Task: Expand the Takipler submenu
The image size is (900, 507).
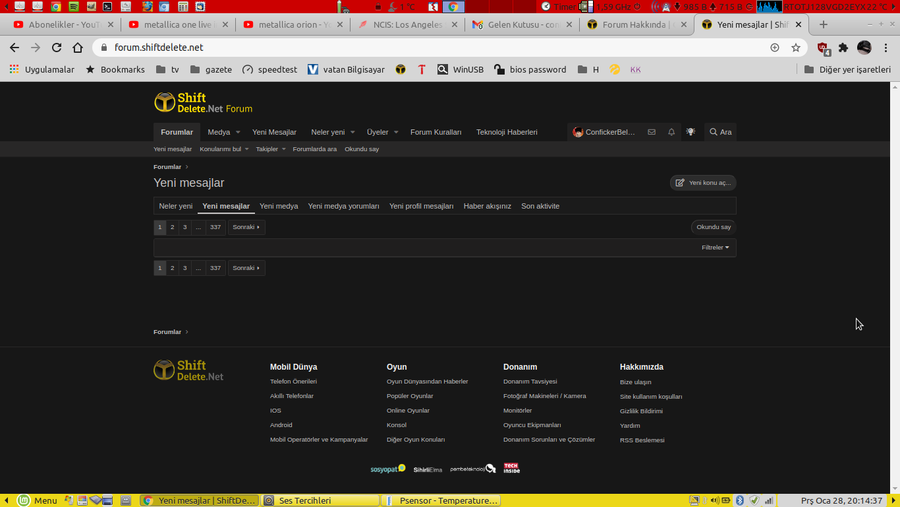Action: [x=284, y=149]
